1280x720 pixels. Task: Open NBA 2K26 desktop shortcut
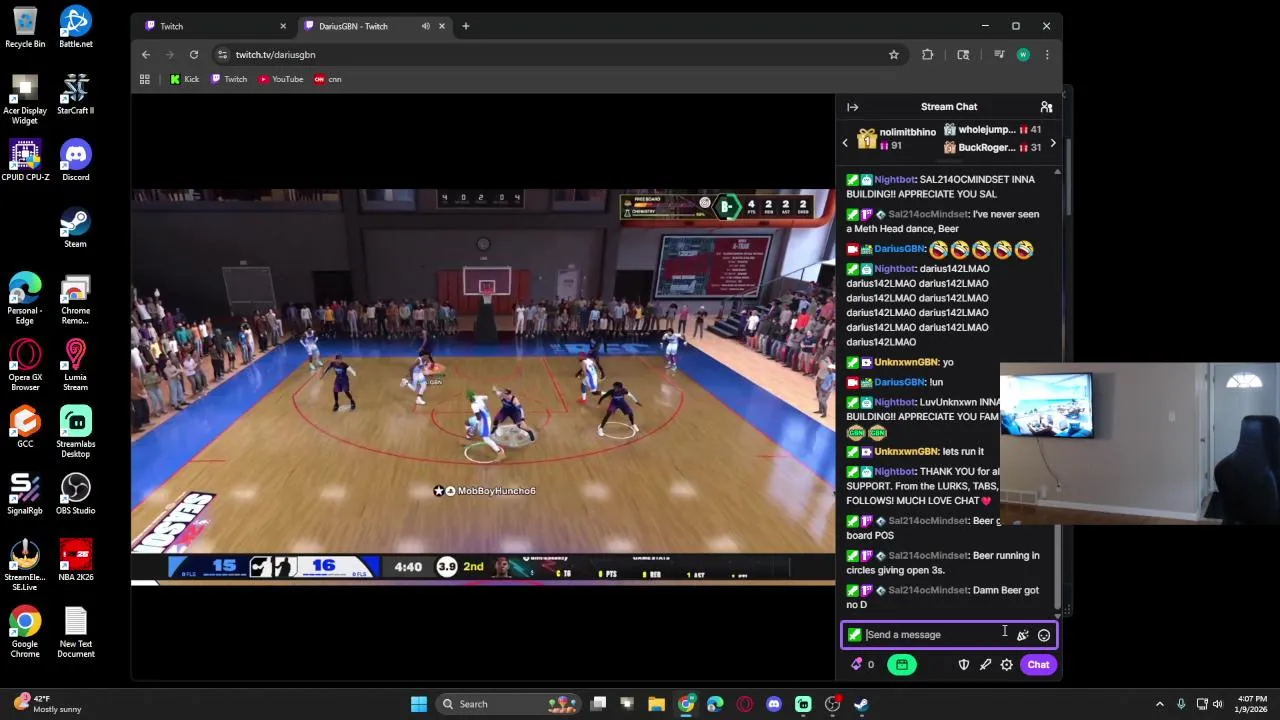point(76,560)
